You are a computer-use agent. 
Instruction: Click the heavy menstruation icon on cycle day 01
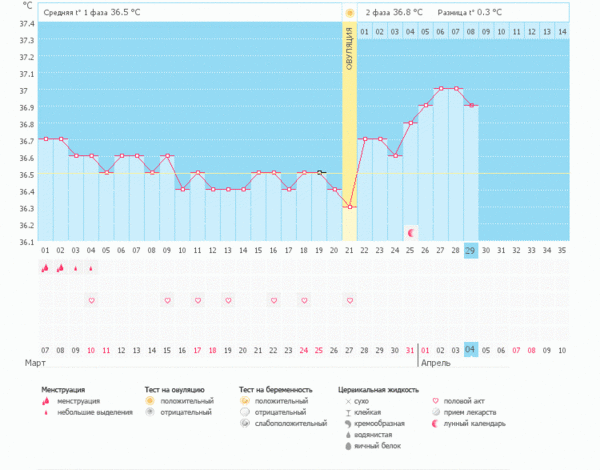[x=45, y=268]
